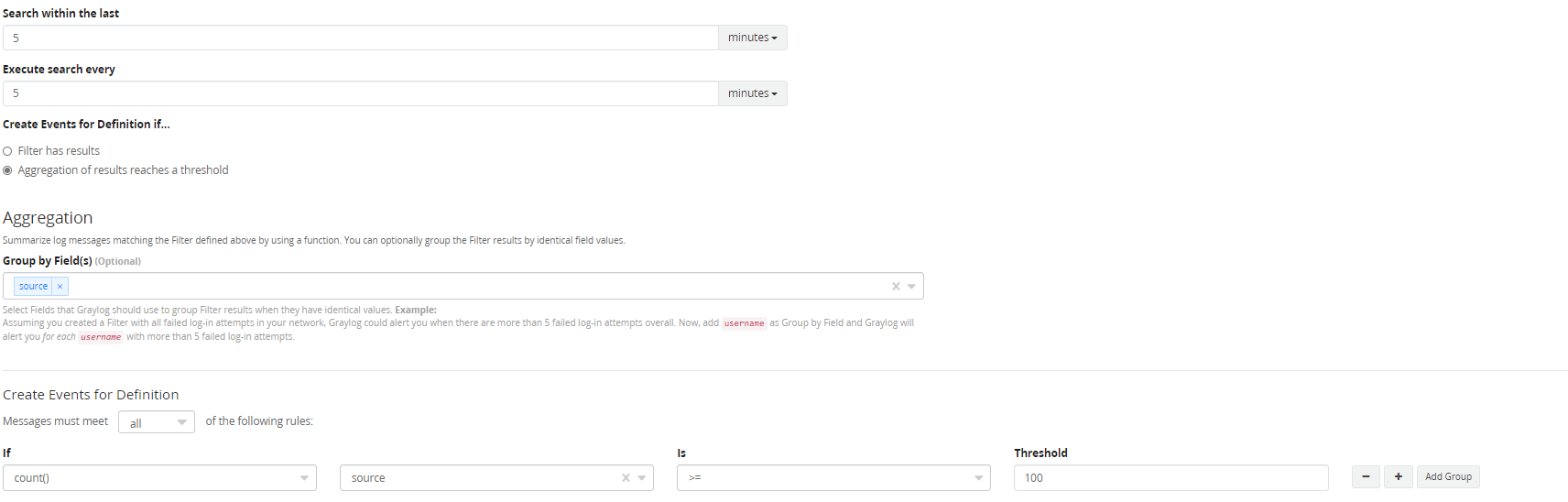
Task: Open the minutes unit dropdown for Search within
Action: click(x=752, y=38)
